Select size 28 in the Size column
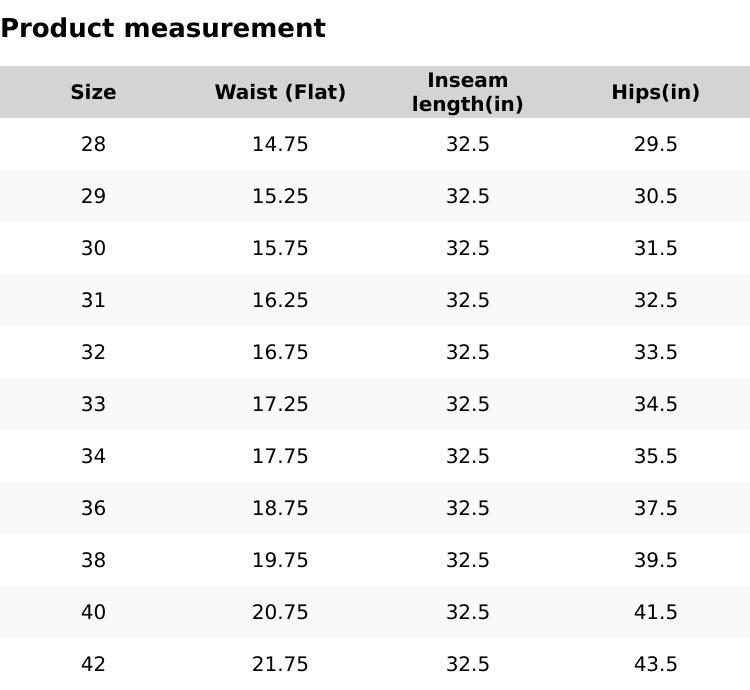750x690 pixels. pos(93,144)
